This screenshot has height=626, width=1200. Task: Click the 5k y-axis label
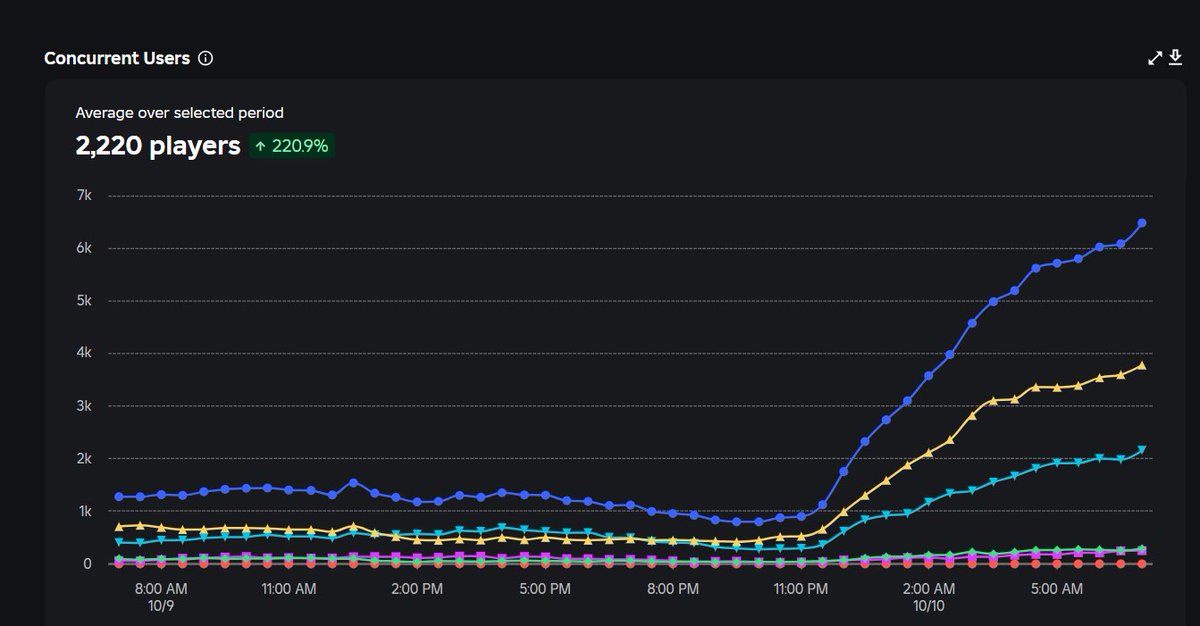pyautogui.click(x=83, y=301)
